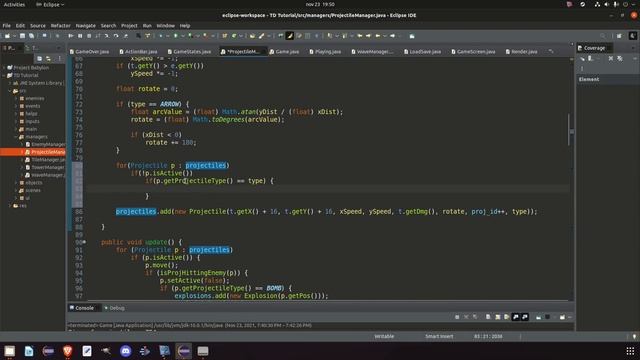
Task: Click Collapse All in Package Explorer toolbar
Action: 40,58
